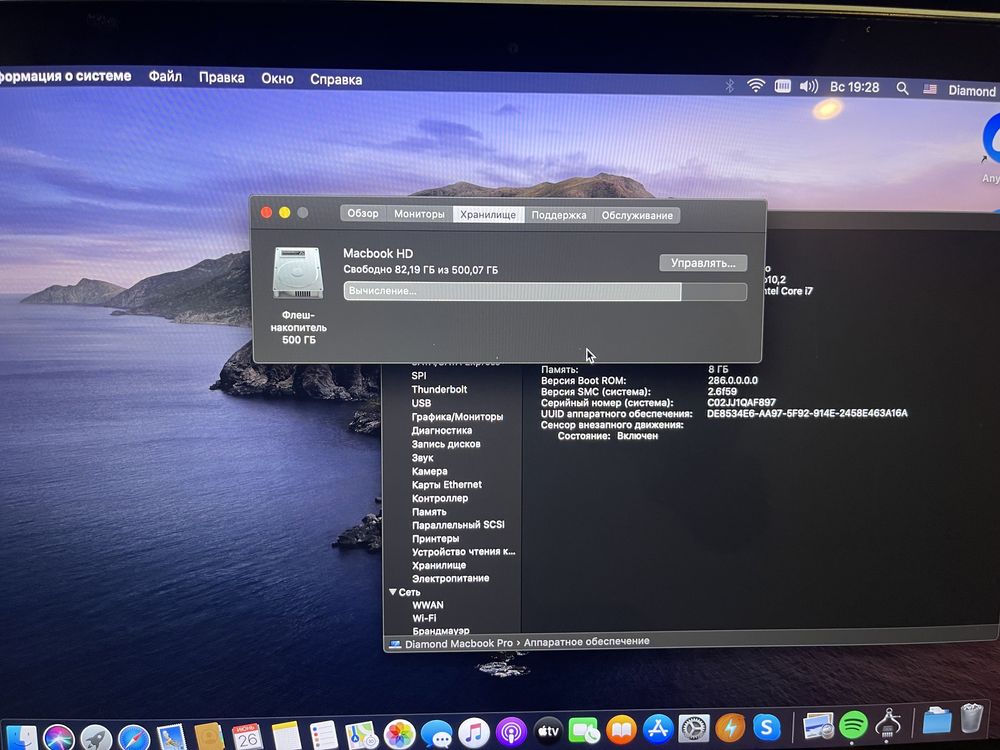Open Wi-Fi menu in menu bar
The image size is (1000, 750).
(x=756, y=85)
